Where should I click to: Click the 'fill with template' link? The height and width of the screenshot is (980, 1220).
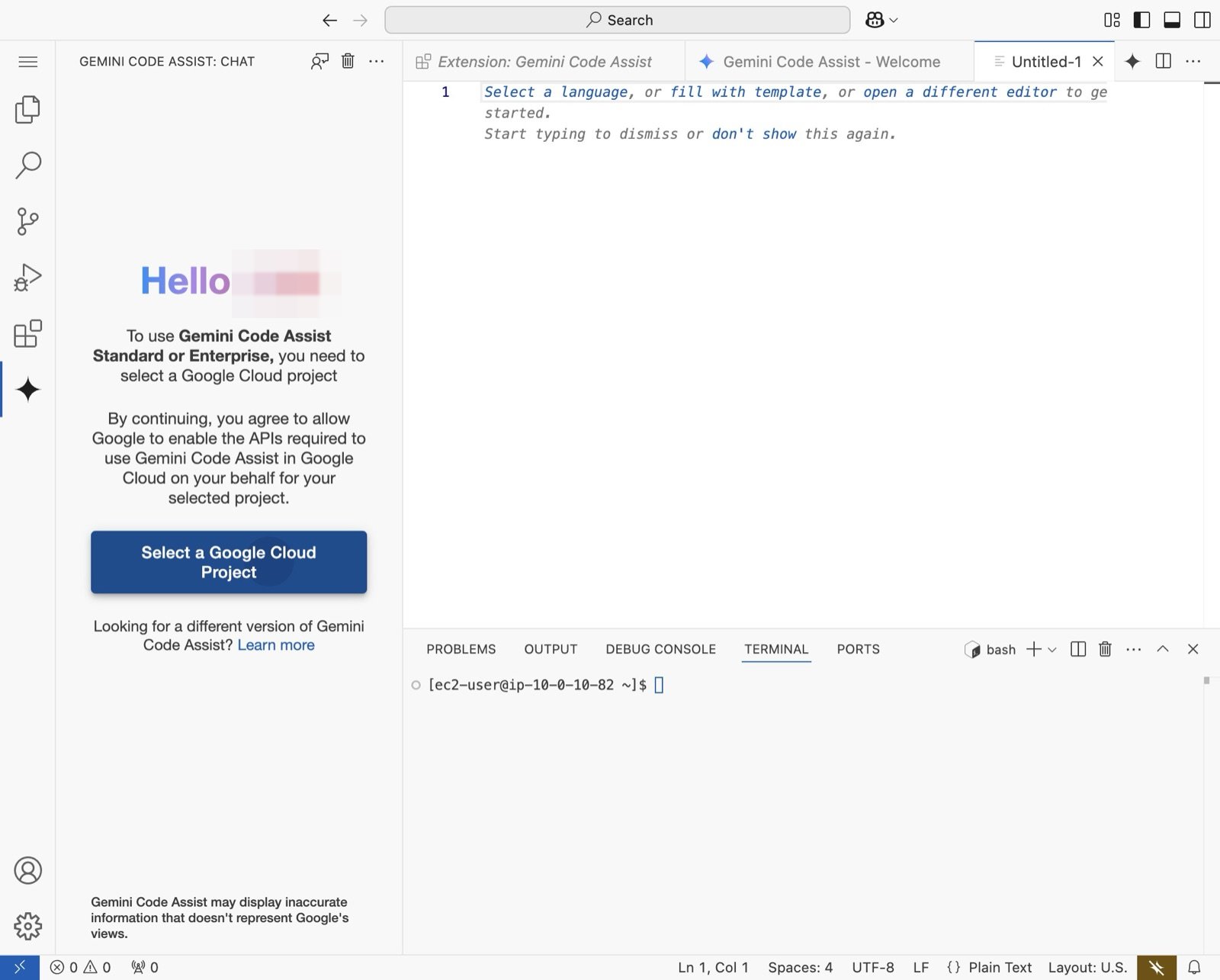pyautogui.click(x=746, y=92)
